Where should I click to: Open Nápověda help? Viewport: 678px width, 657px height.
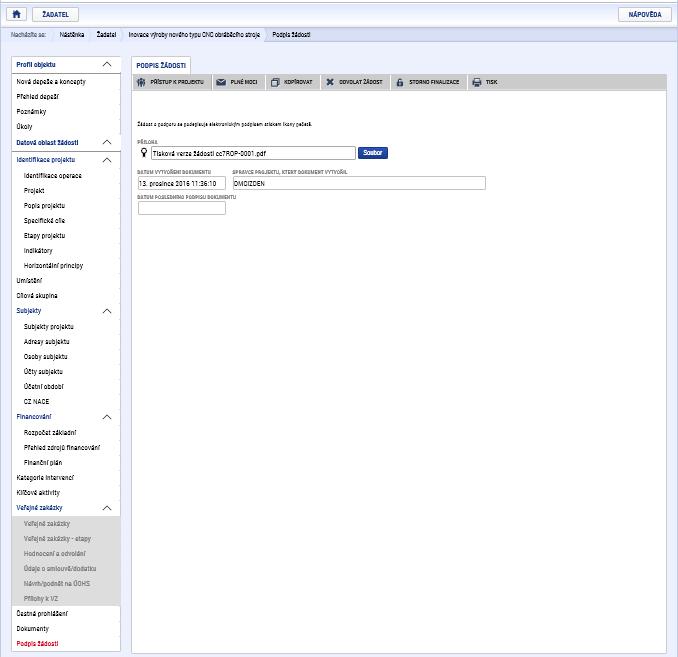coord(645,14)
